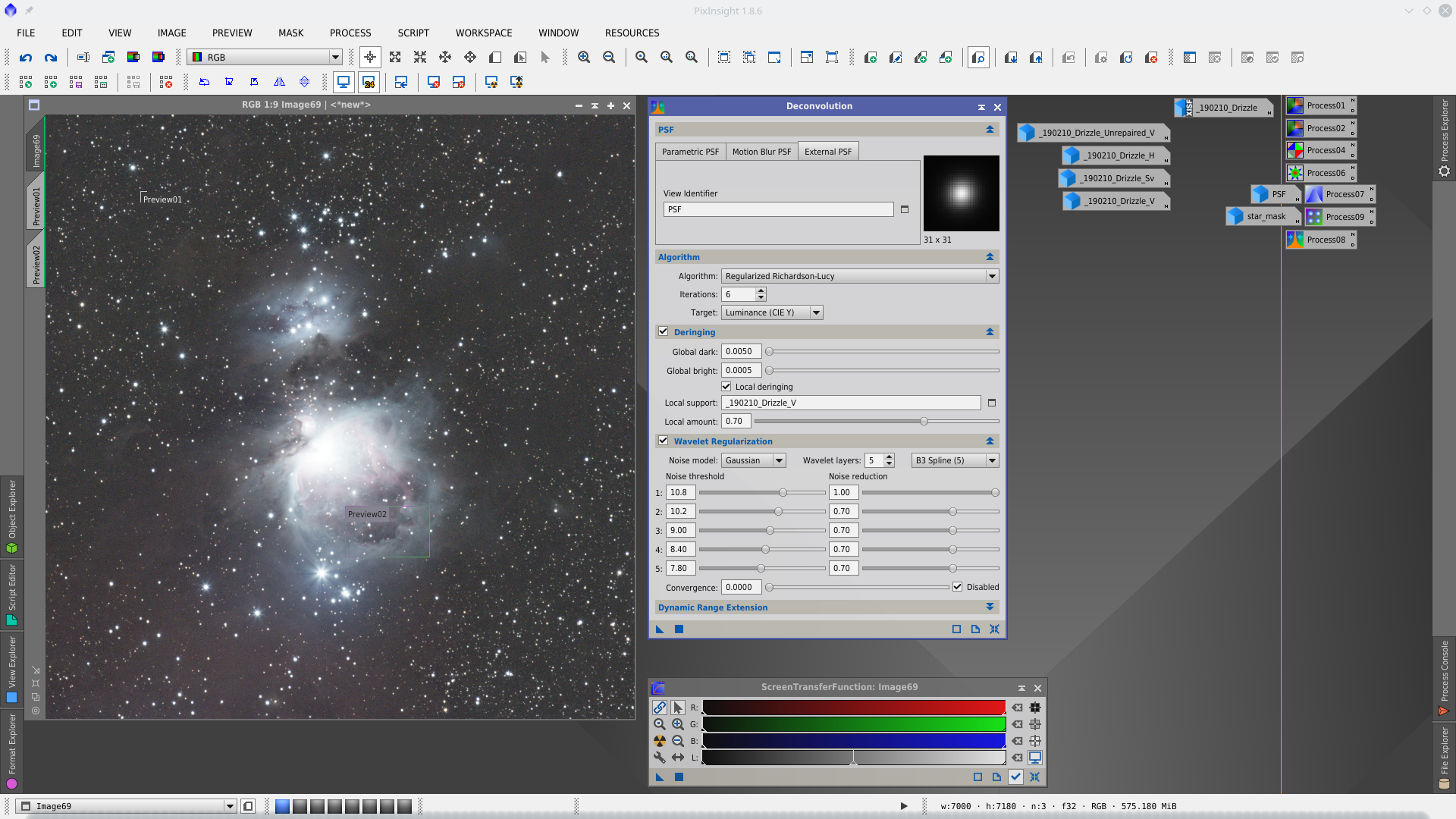Open the PROCESS menu
Viewport: 1456px width, 819px height.
click(x=350, y=33)
